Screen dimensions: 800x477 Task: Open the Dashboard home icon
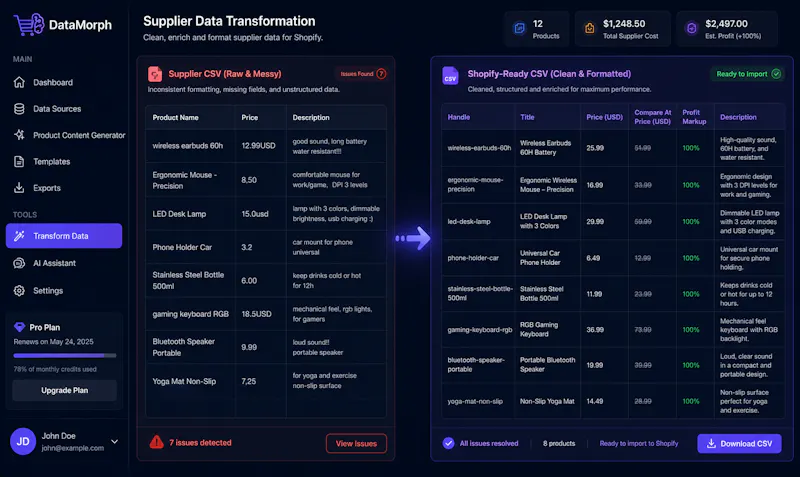pos(19,82)
